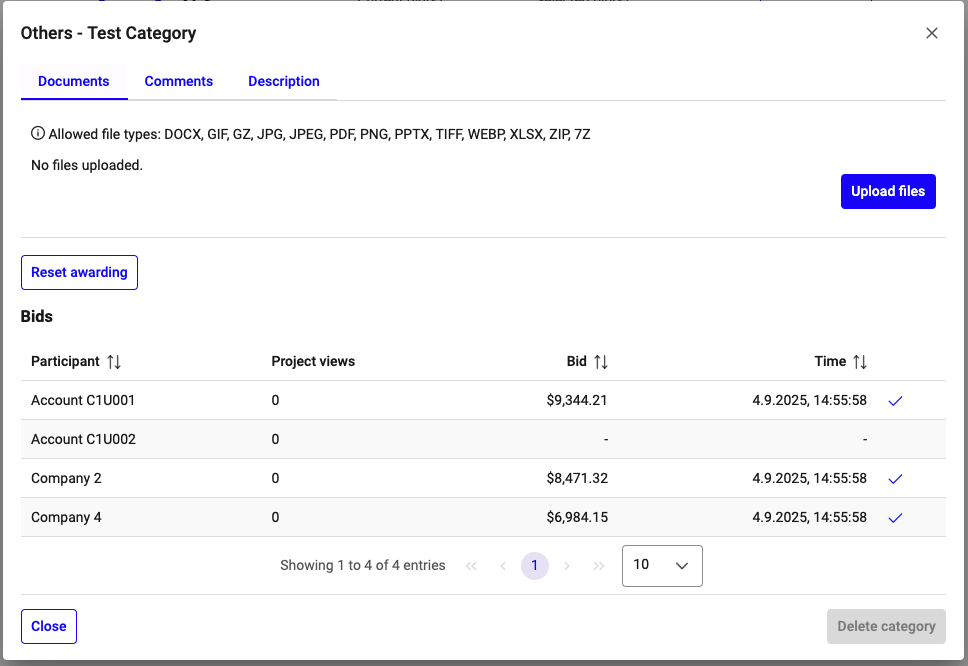Open the rows-per-page dropdown showing 10
The width and height of the screenshot is (968, 666).
(x=662, y=565)
